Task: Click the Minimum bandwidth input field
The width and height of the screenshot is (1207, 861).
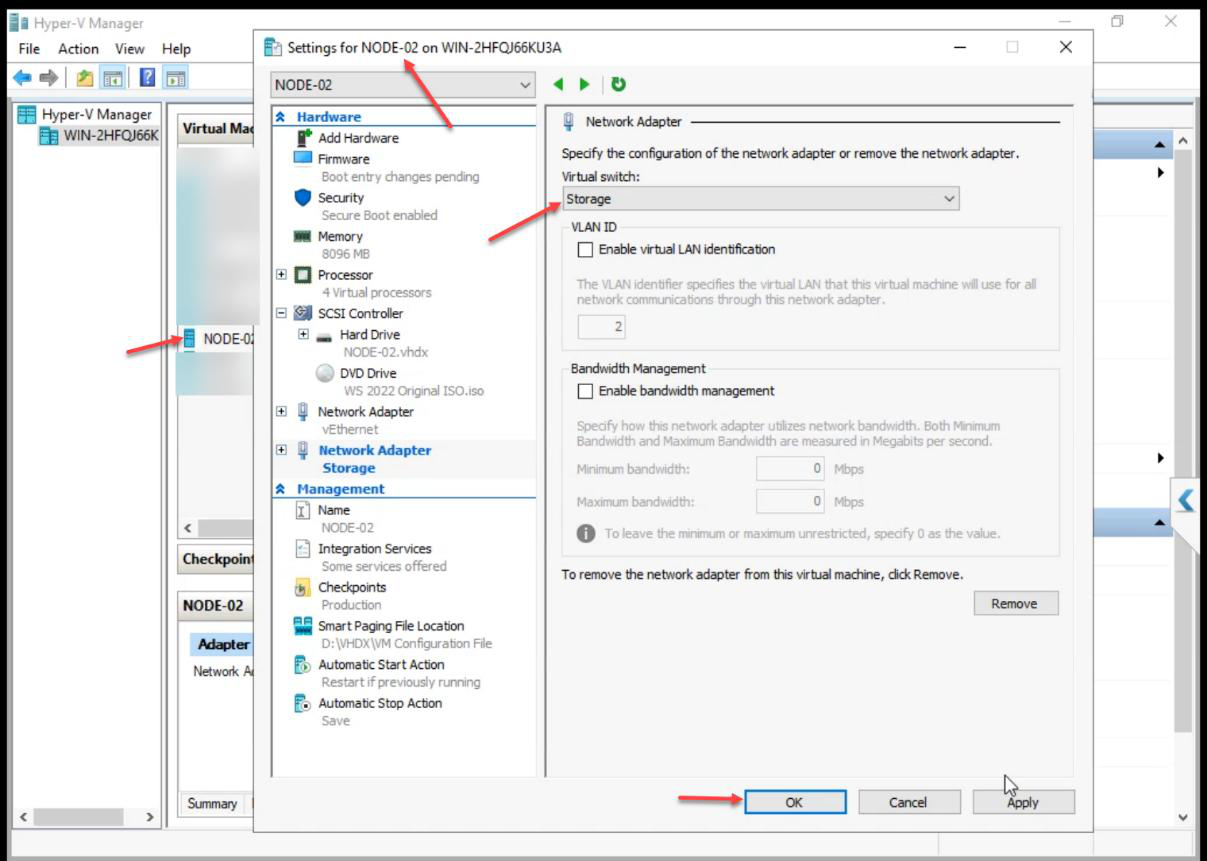Action: pyautogui.click(x=790, y=468)
